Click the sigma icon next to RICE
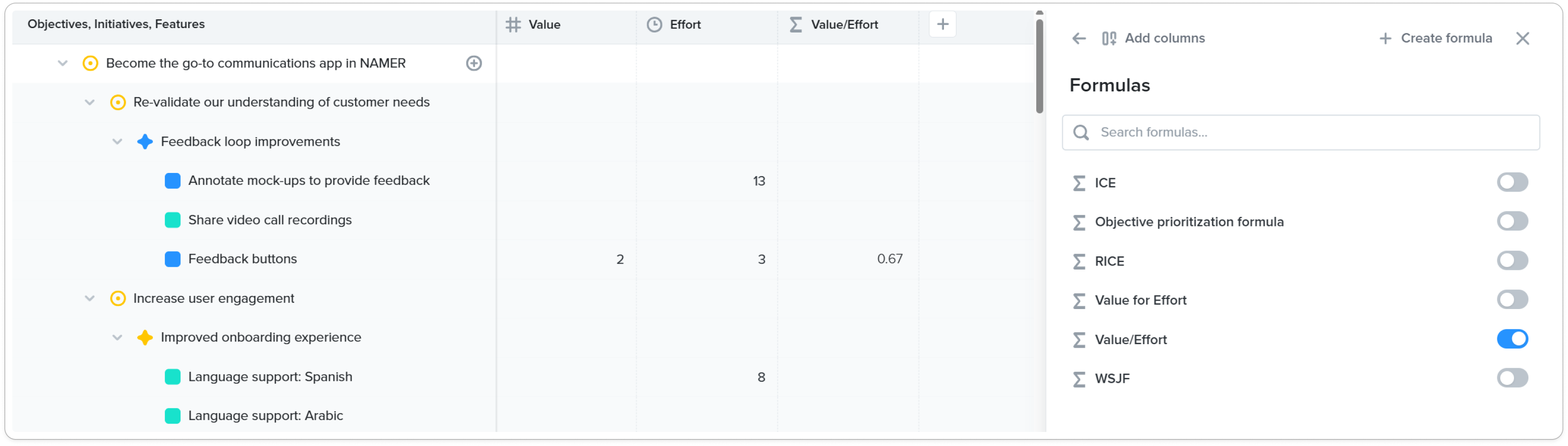Image resolution: width=1568 pixels, height=446 pixels. tap(1078, 261)
